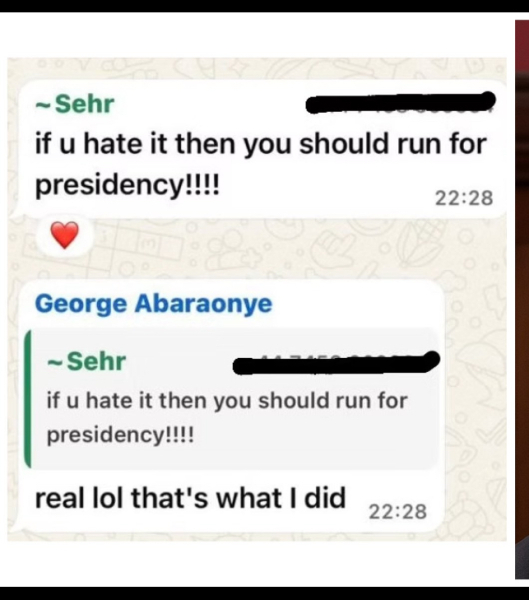Tap the red heart reaction emoji

pyautogui.click(x=65, y=235)
